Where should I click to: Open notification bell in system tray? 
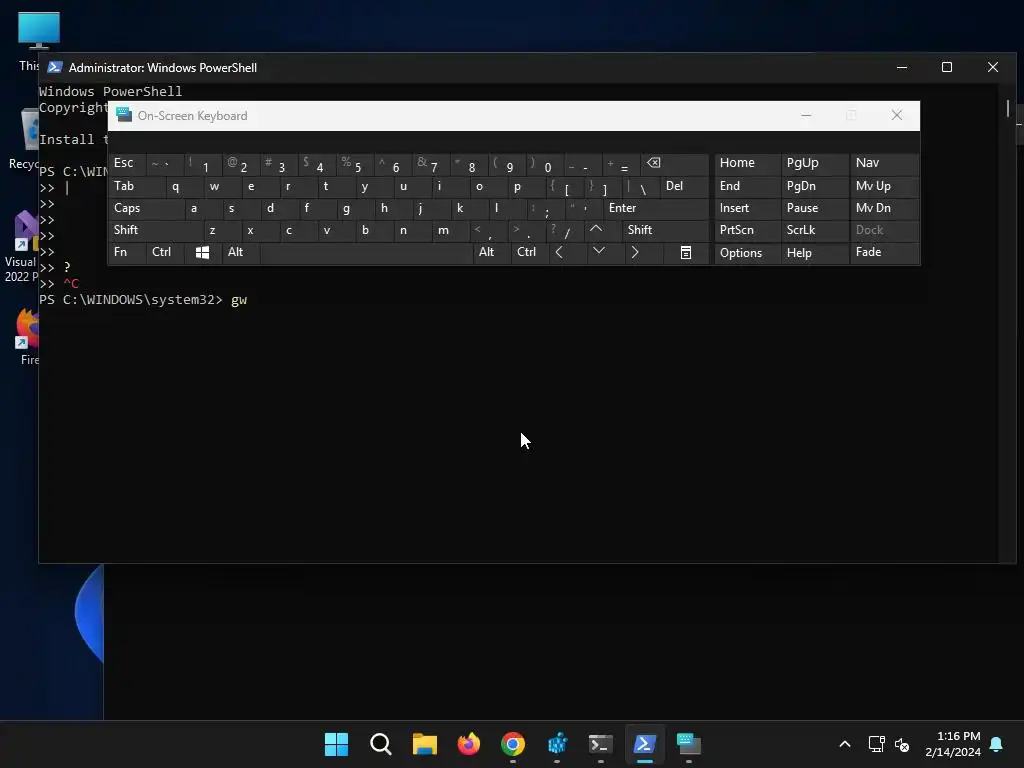[996, 744]
